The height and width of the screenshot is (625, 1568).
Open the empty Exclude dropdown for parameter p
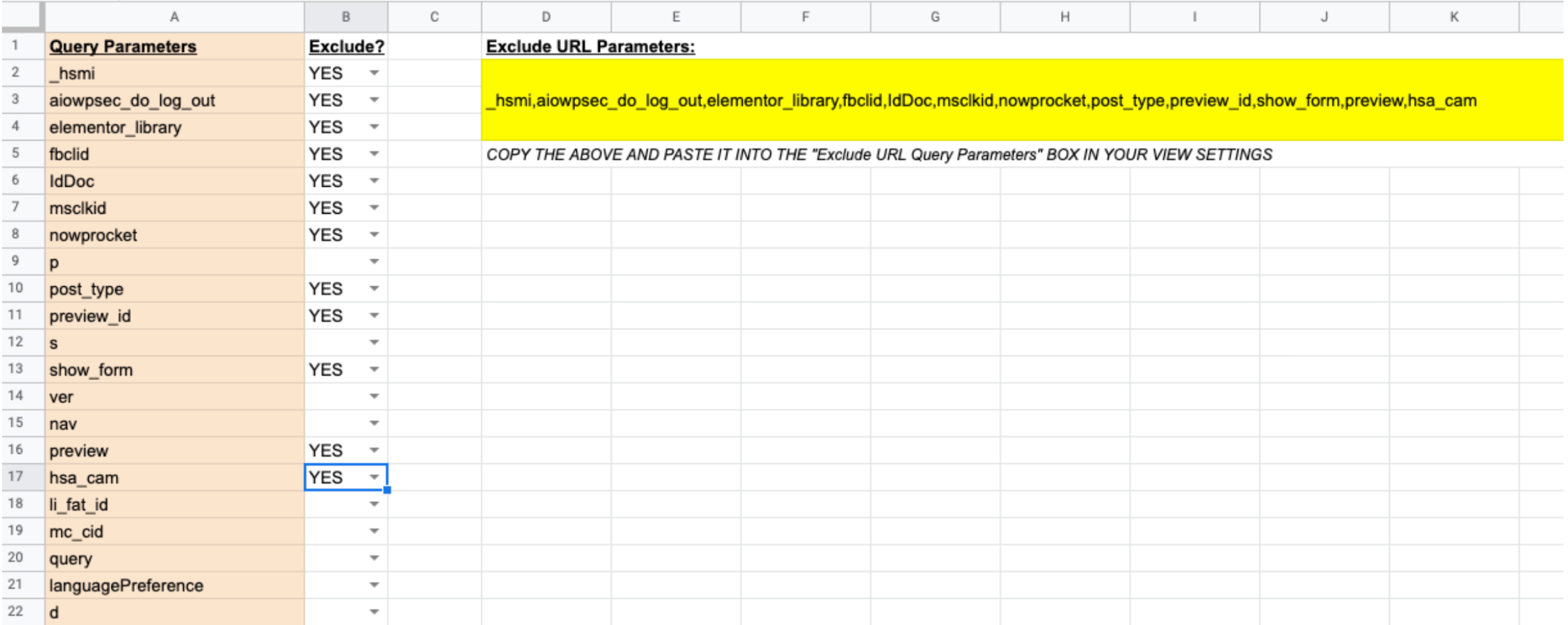point(374,262)
